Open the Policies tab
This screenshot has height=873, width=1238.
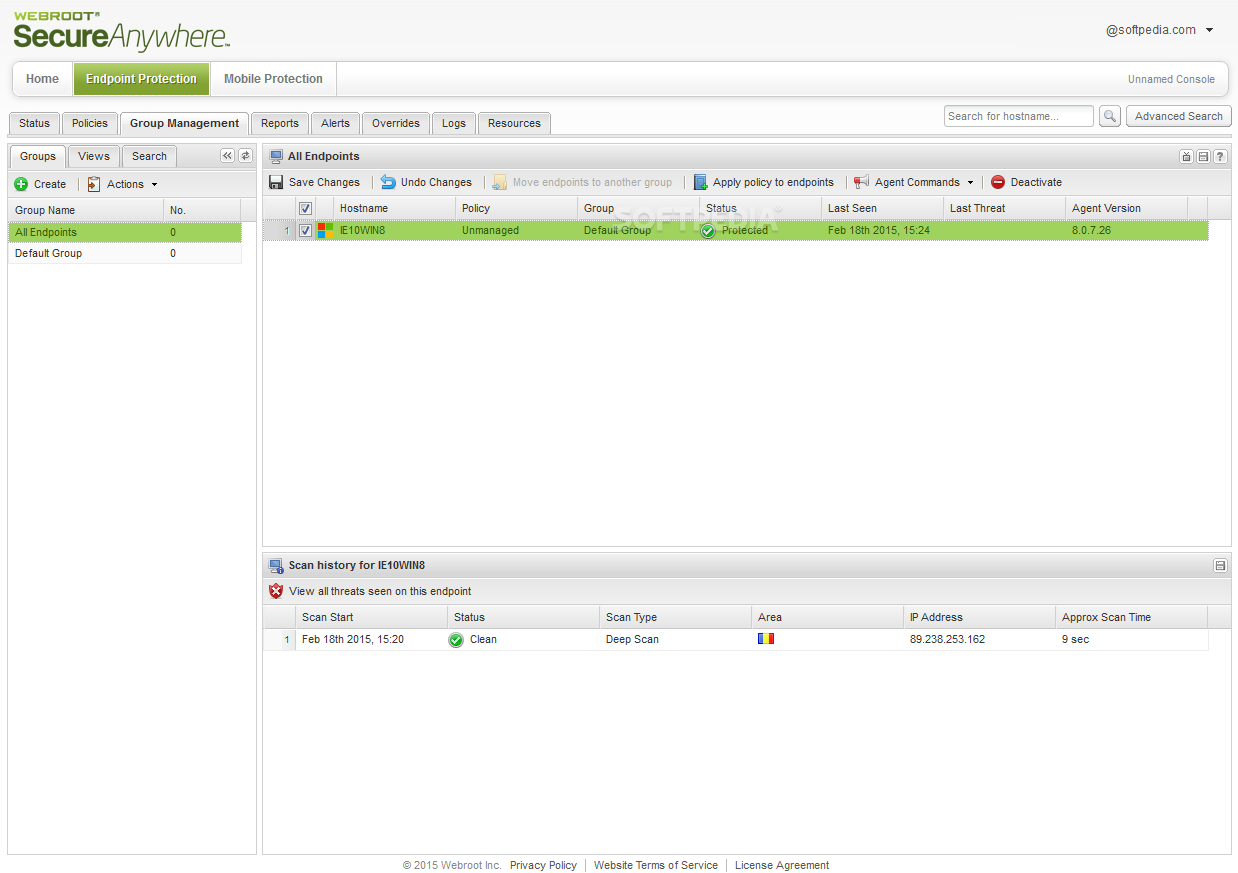90,123
